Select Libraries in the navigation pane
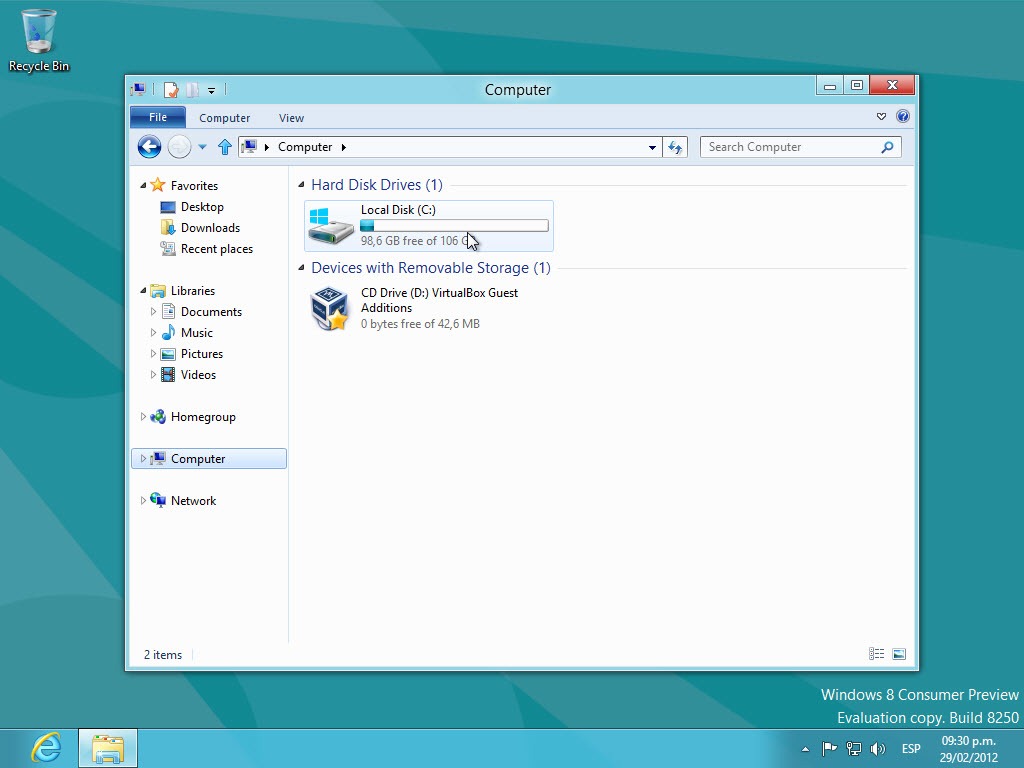The height and width of the screenshot is (768, 1024). (x=193, y=291)
